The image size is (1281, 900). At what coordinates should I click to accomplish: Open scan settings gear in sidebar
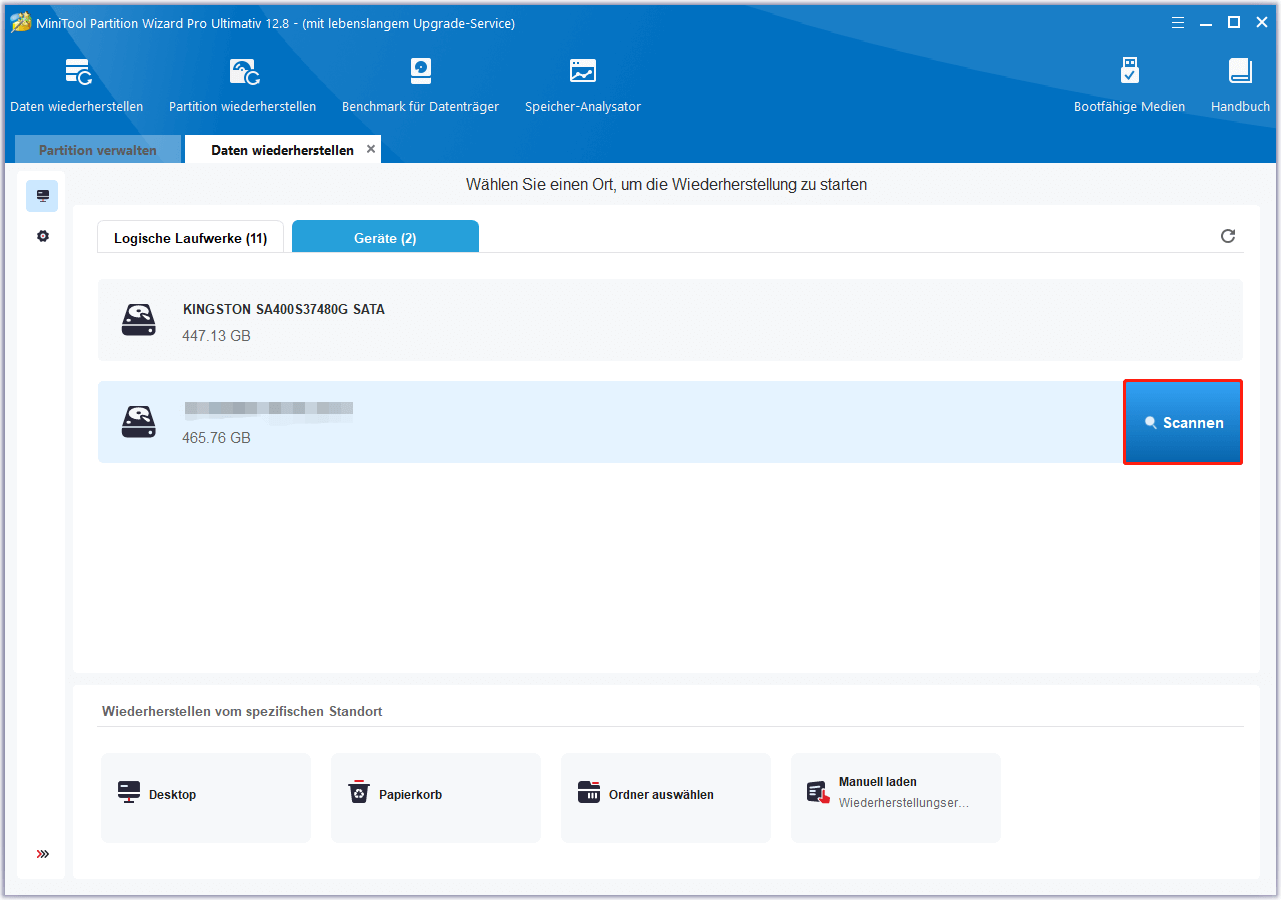pyautogui.click(x=42, y=237)
